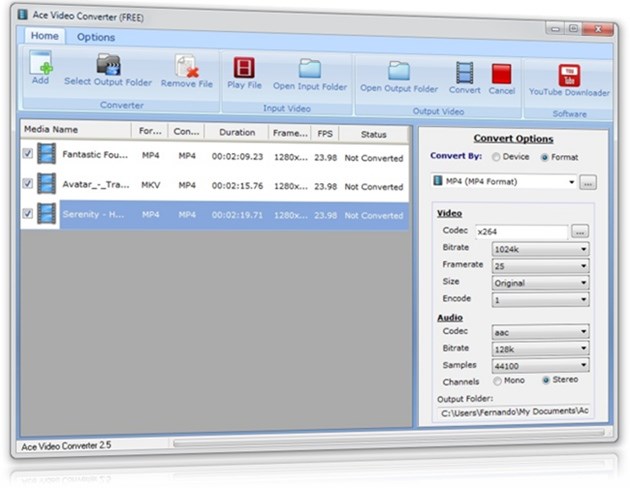Click browse button beside x264 codec
This screenshot has width=630, height=490.
tap(580, 232)
